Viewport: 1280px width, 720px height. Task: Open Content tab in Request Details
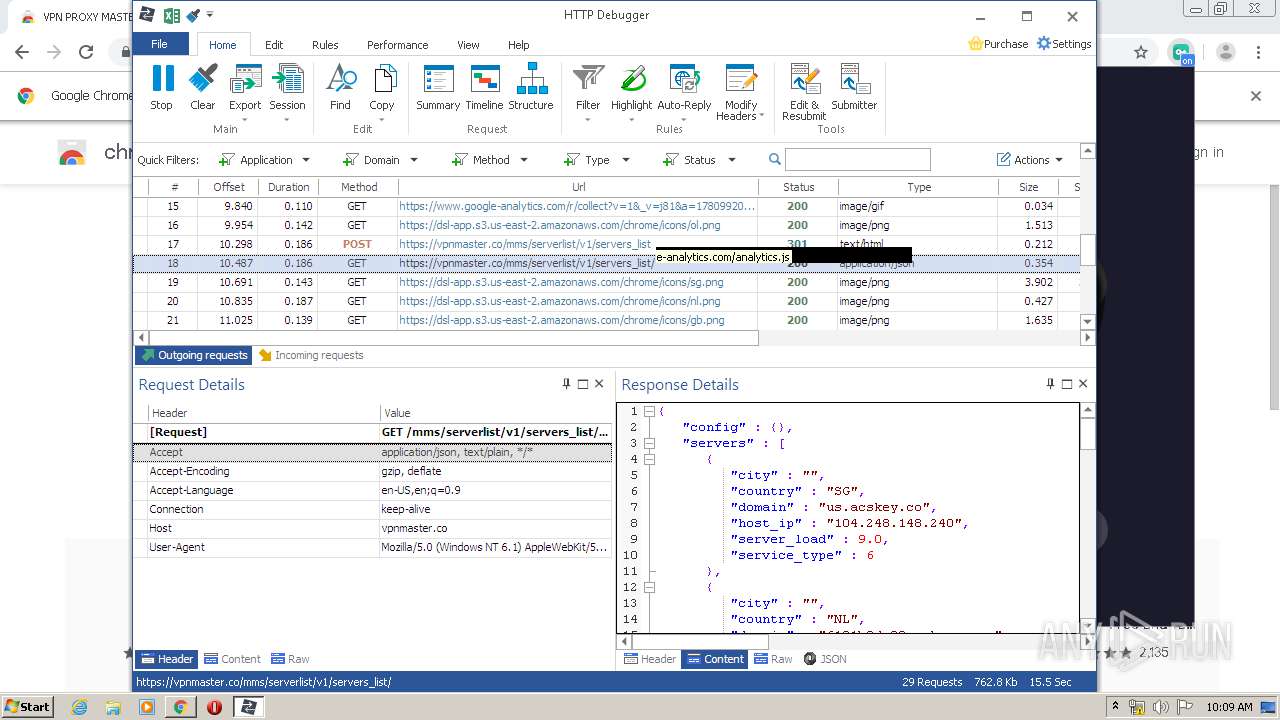coord(232,659)
